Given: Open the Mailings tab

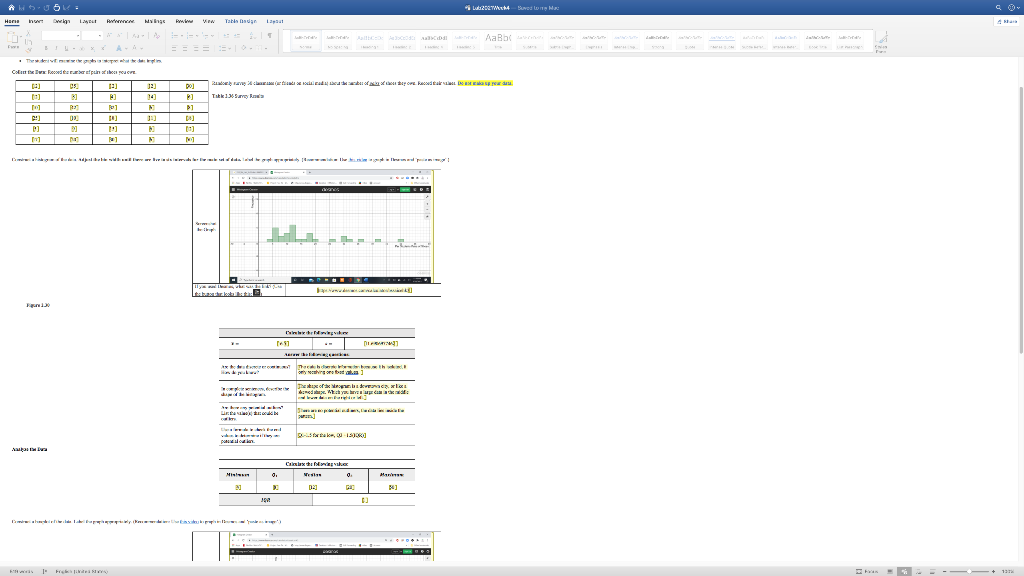Looking at the screenshot, I should (x=155, y=22).
